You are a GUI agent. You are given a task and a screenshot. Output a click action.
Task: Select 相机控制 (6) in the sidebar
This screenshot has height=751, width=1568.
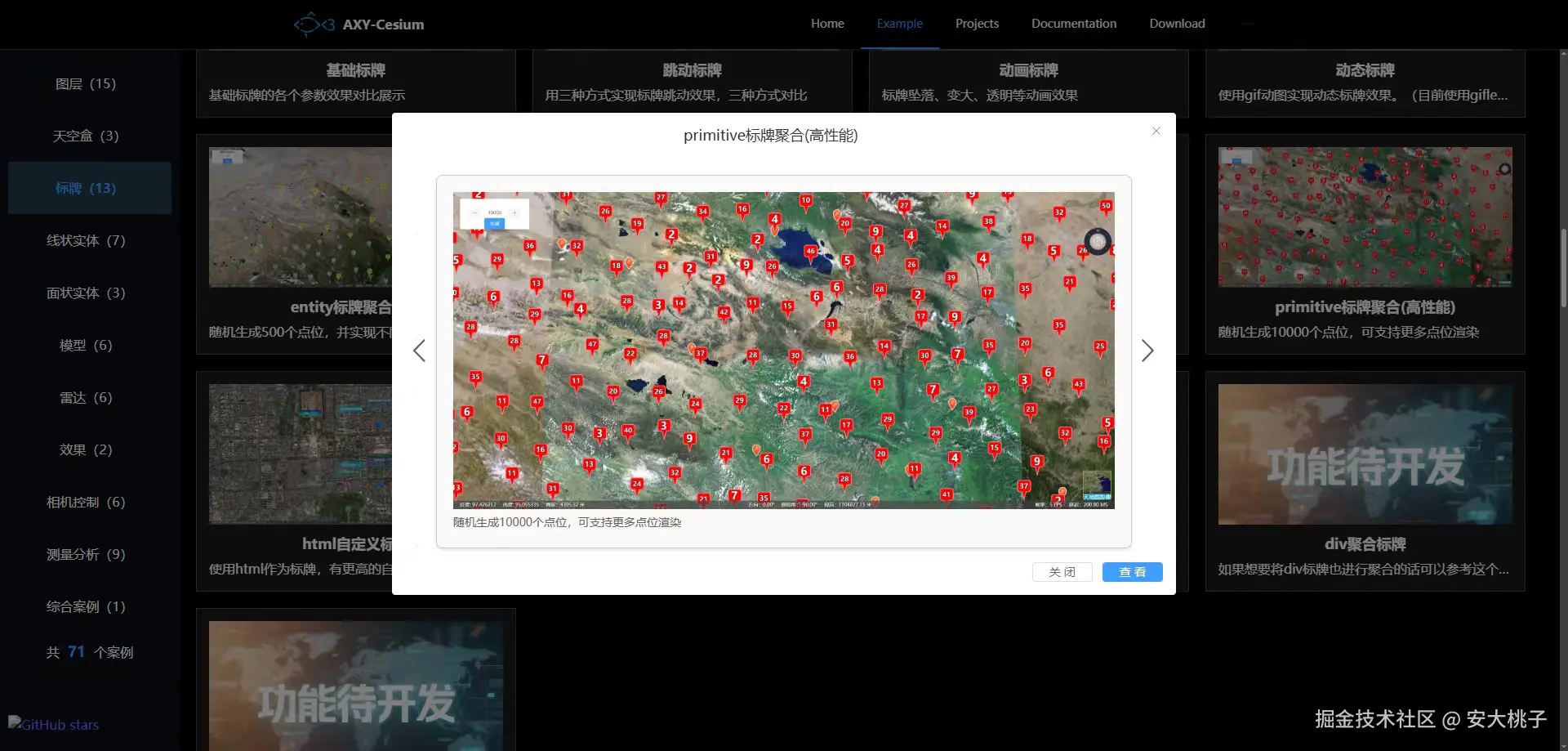(x=86, y=502)
